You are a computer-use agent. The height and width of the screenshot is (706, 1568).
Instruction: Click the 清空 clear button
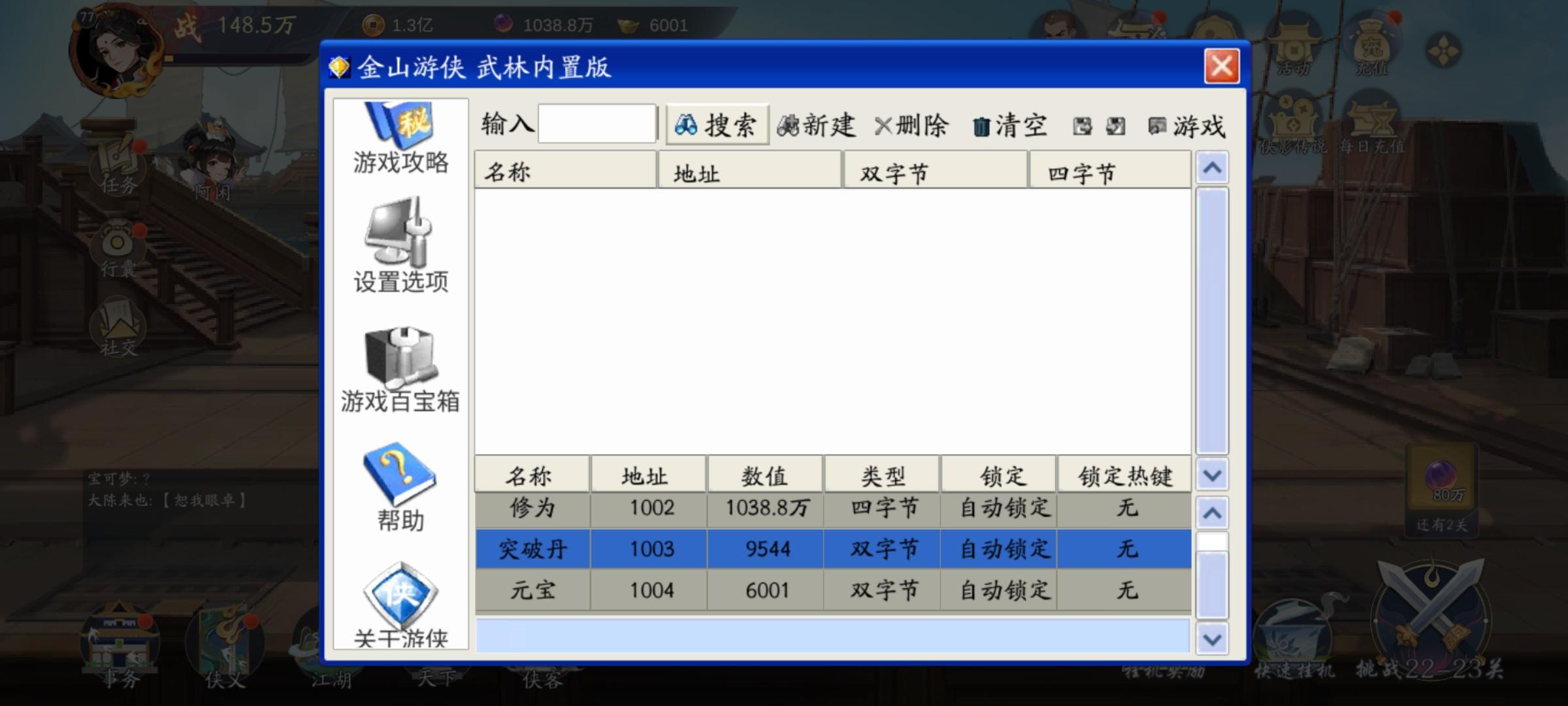pyautogui.click(x=1010, y=126)
